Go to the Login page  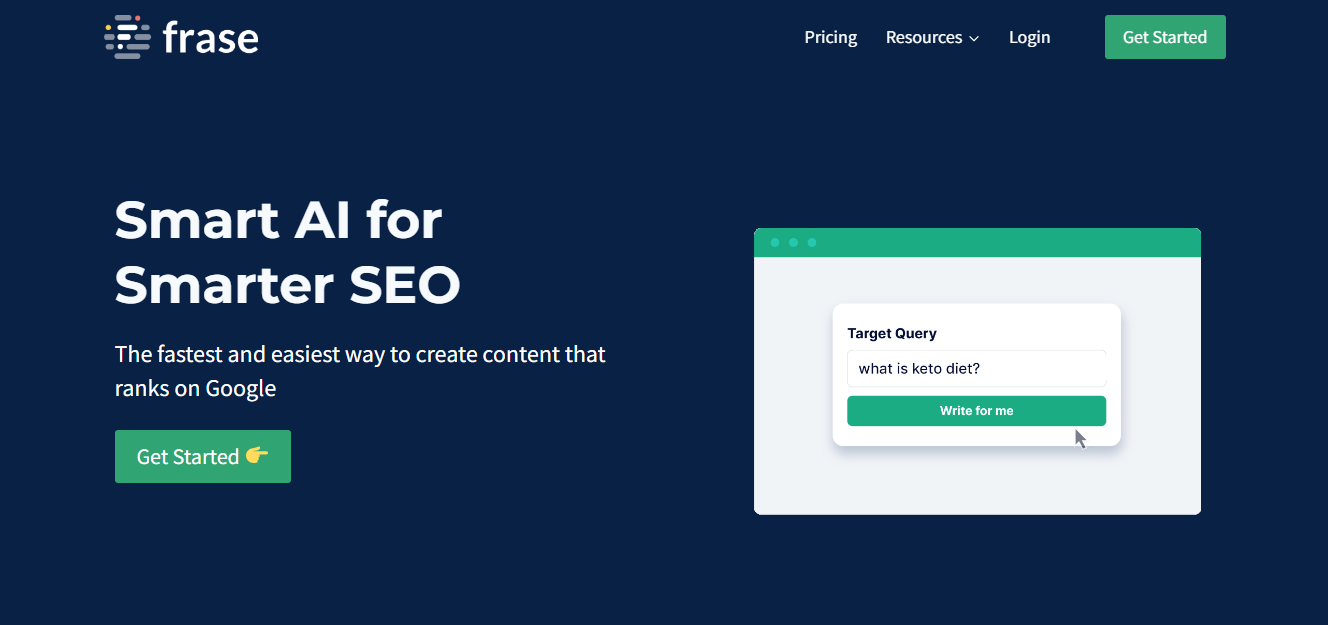1029,37
